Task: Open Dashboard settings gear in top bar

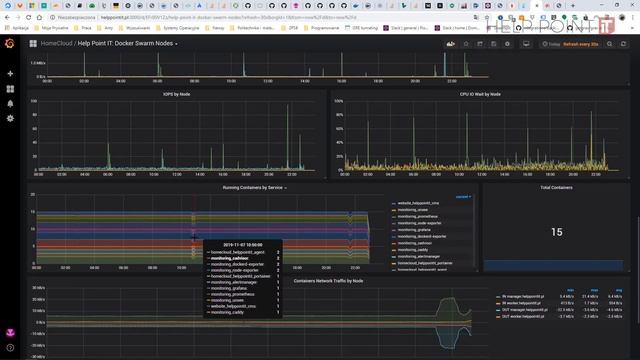Action: tap(507, 44)
